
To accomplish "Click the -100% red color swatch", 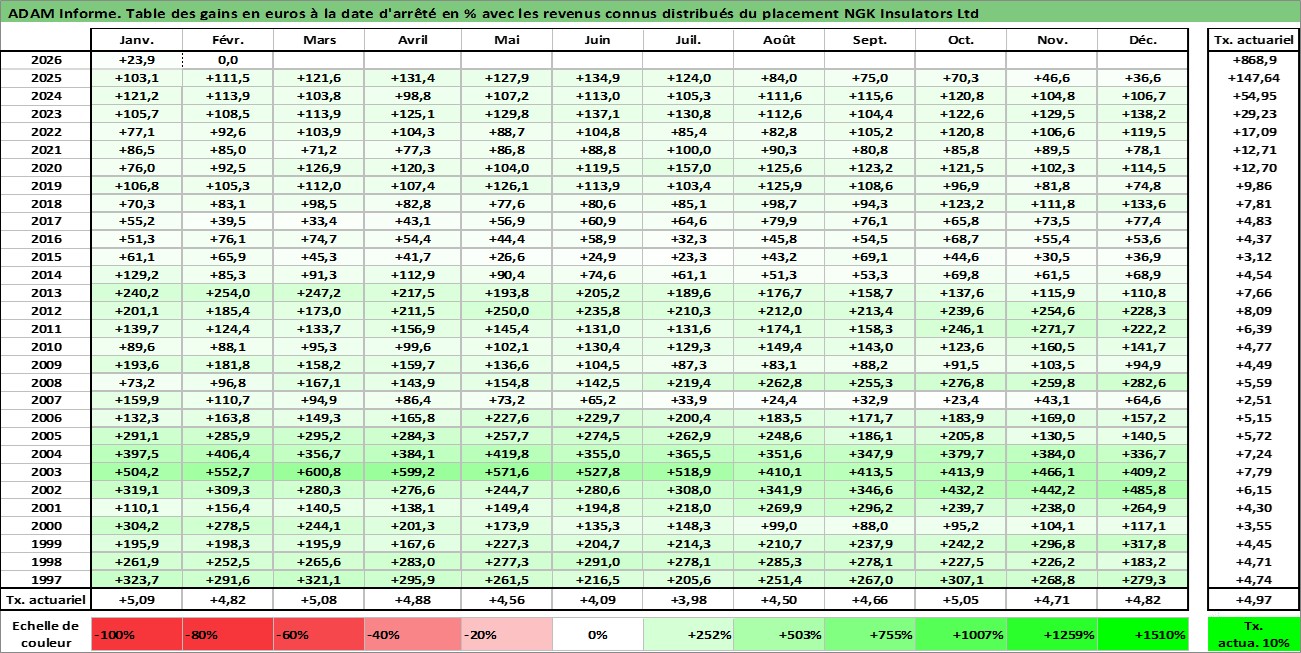I will point(136,634).
